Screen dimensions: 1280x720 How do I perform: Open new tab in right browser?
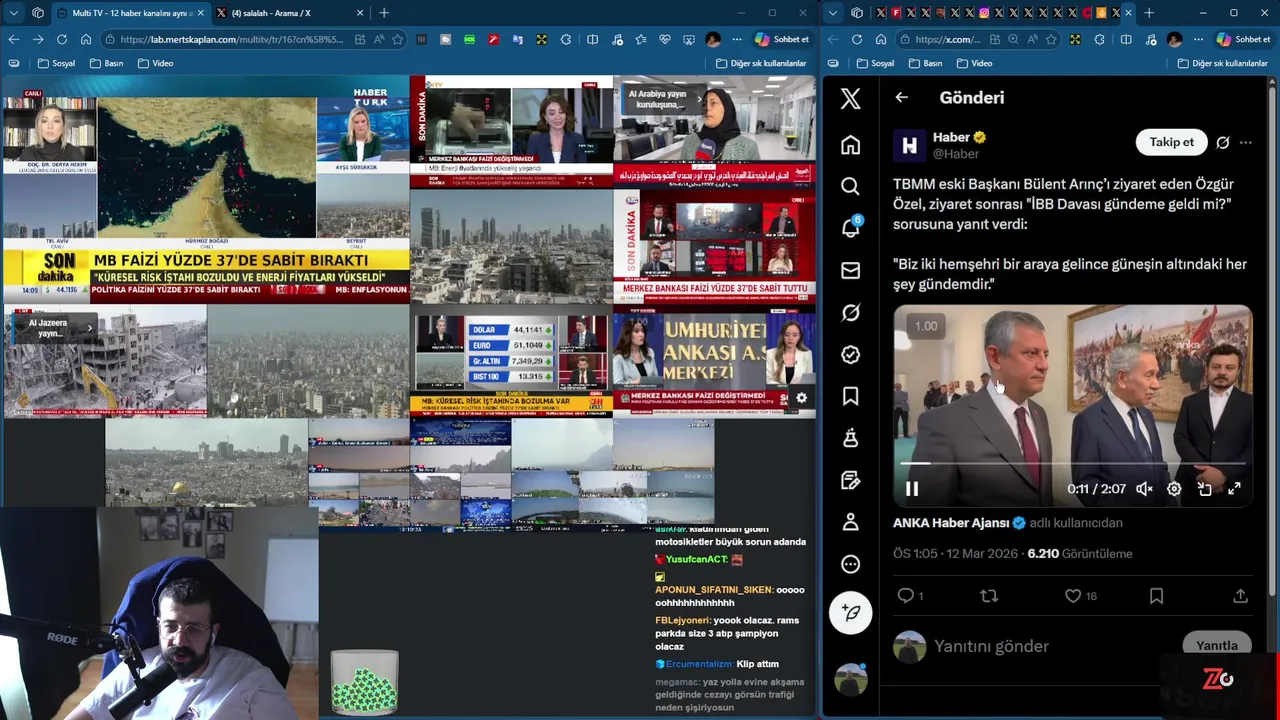click(1149, 13)
